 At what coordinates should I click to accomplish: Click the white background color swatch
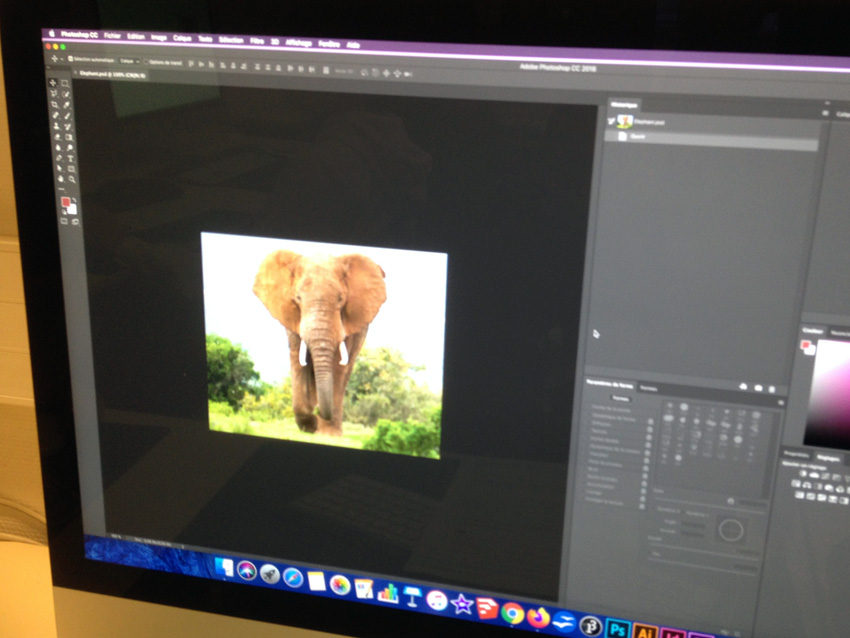(x=72, y=209)
